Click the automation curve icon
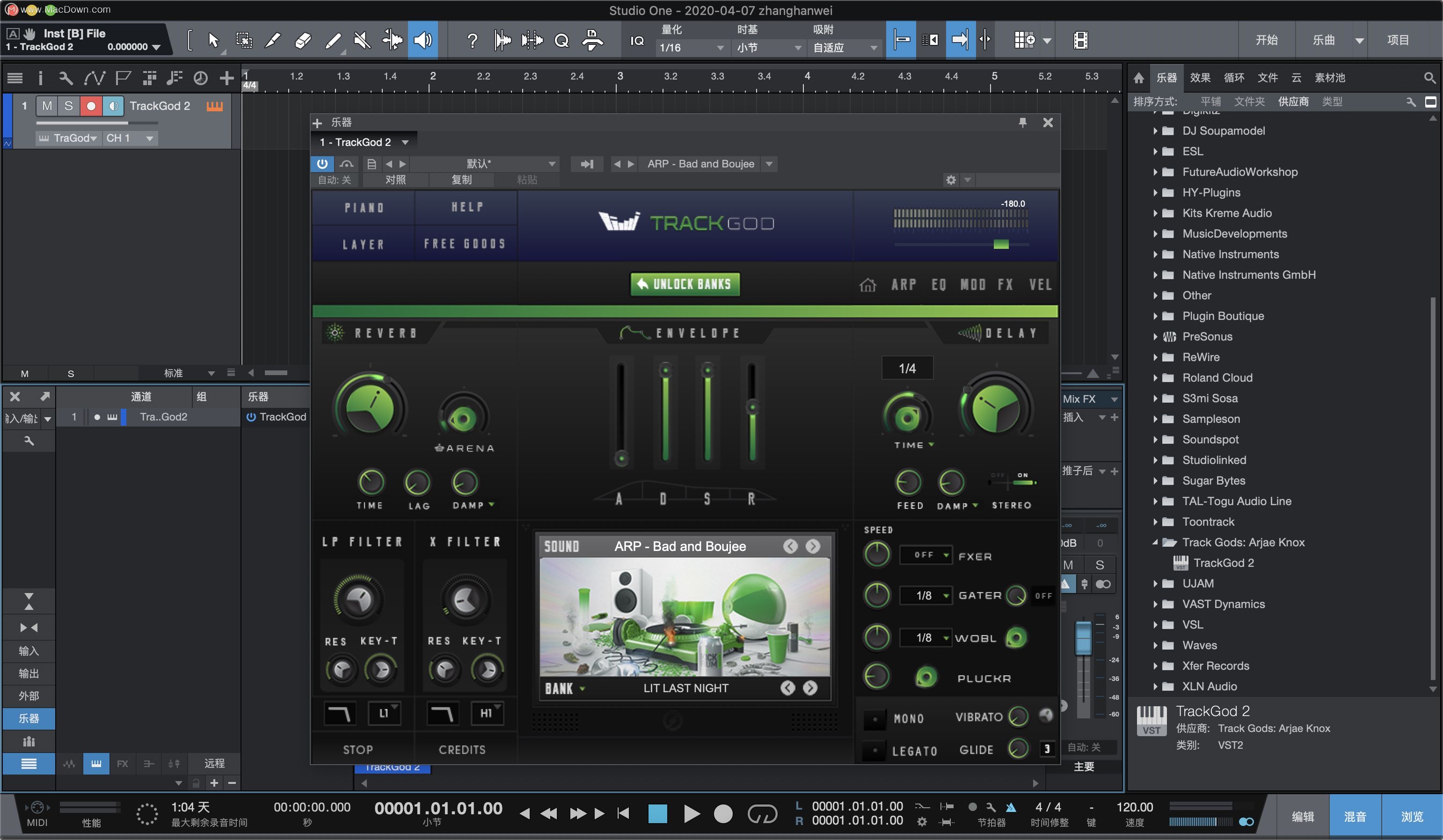 (95, 78)
